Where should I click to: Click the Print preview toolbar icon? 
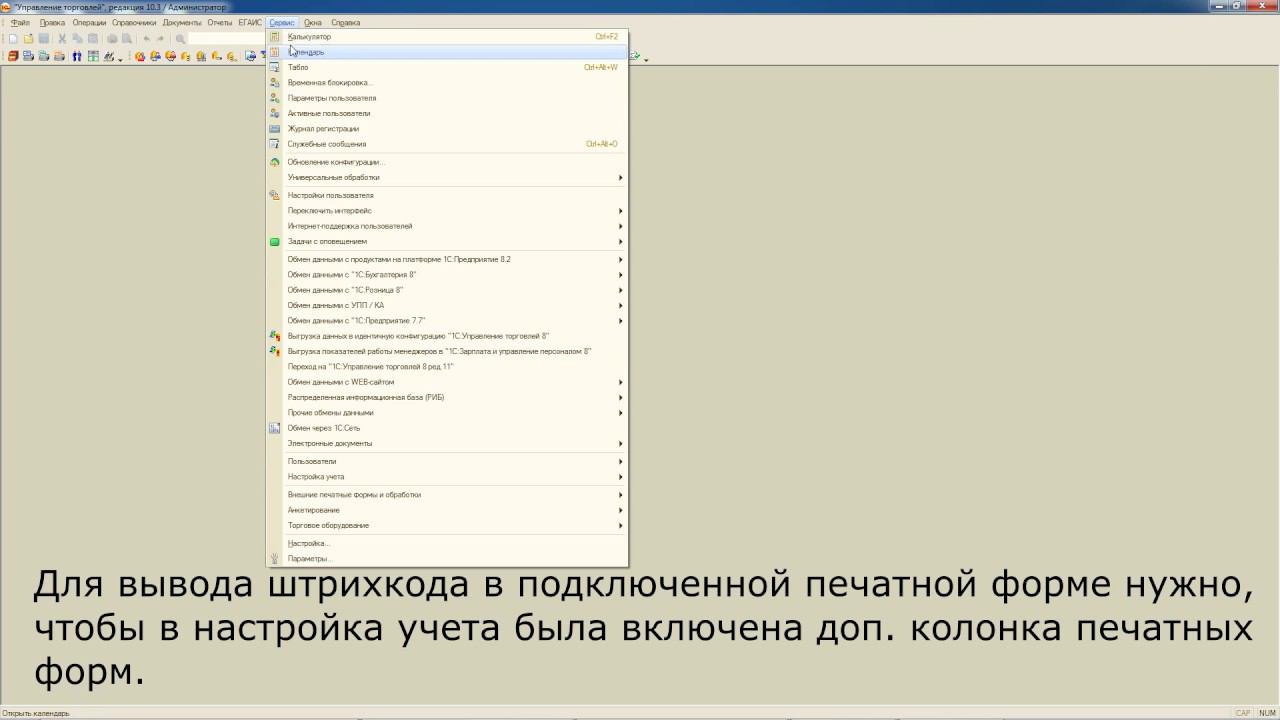[x=127, y=39]
